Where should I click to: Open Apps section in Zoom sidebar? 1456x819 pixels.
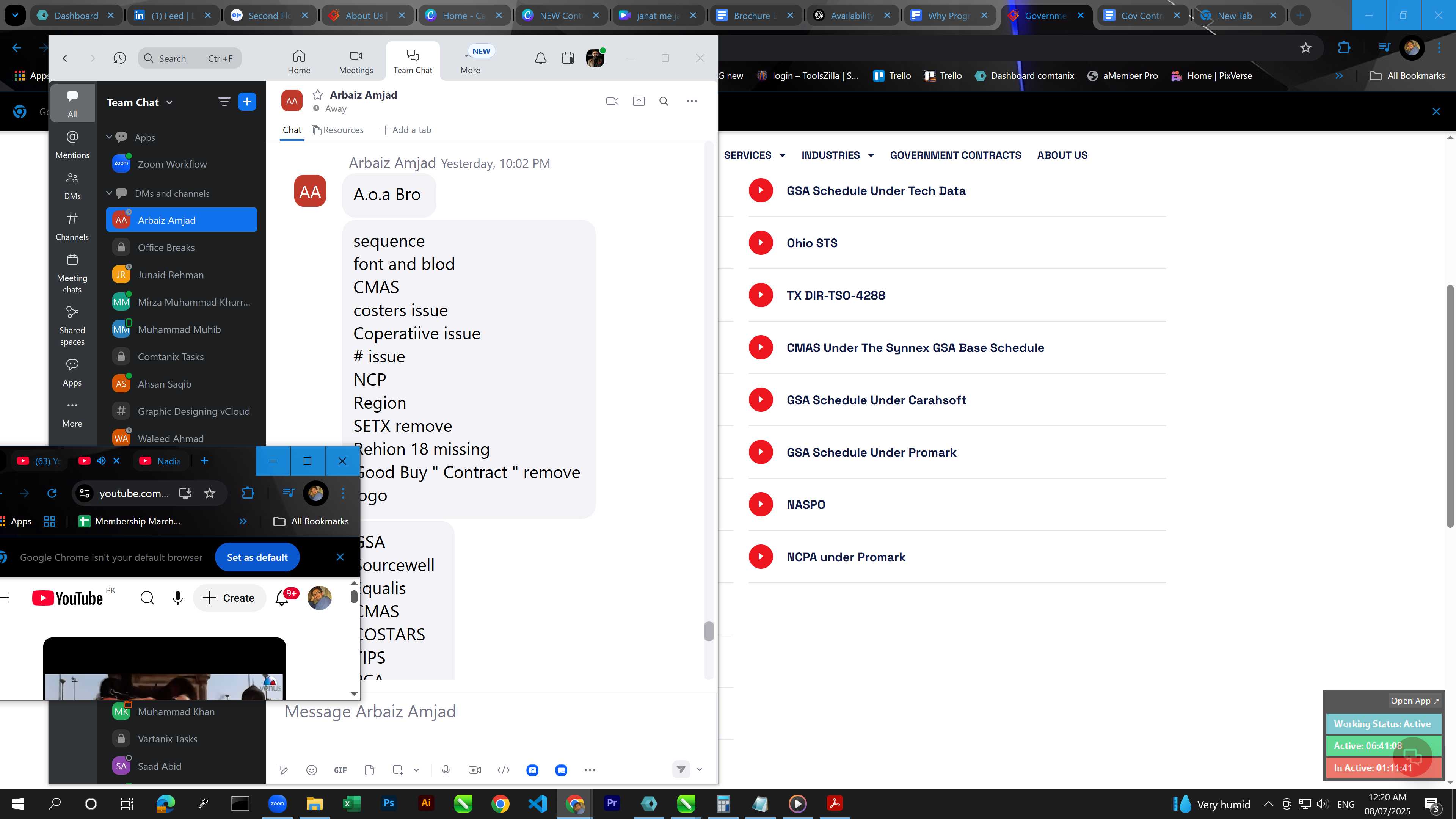[x=72, y=372]
